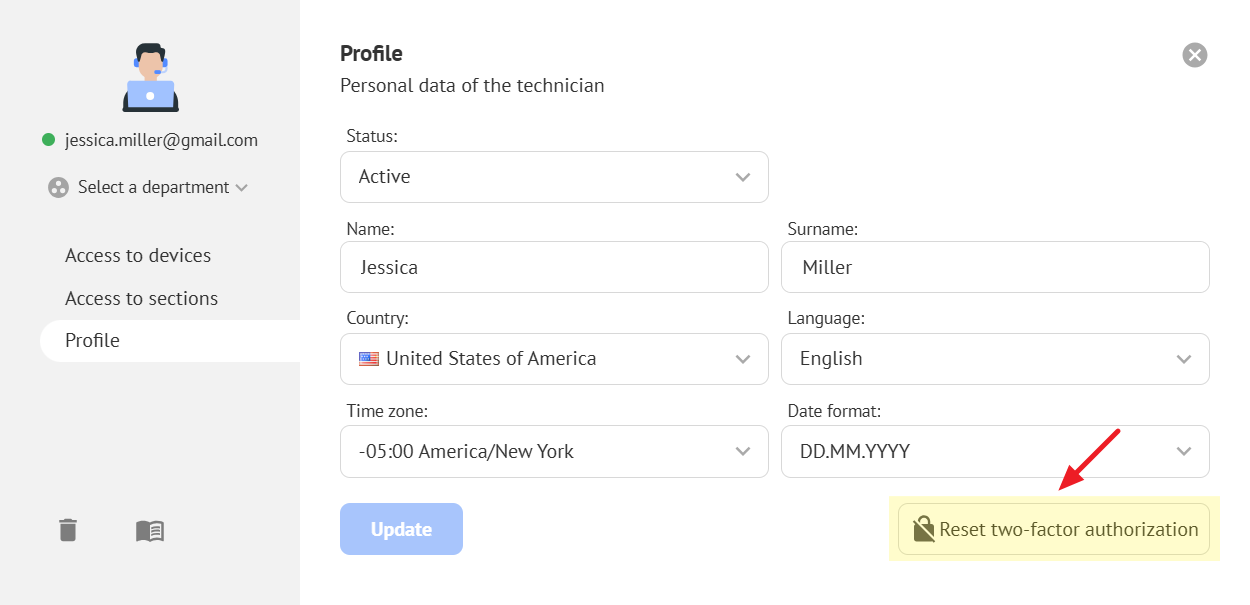Expand the Select a department dropdown

162,187
